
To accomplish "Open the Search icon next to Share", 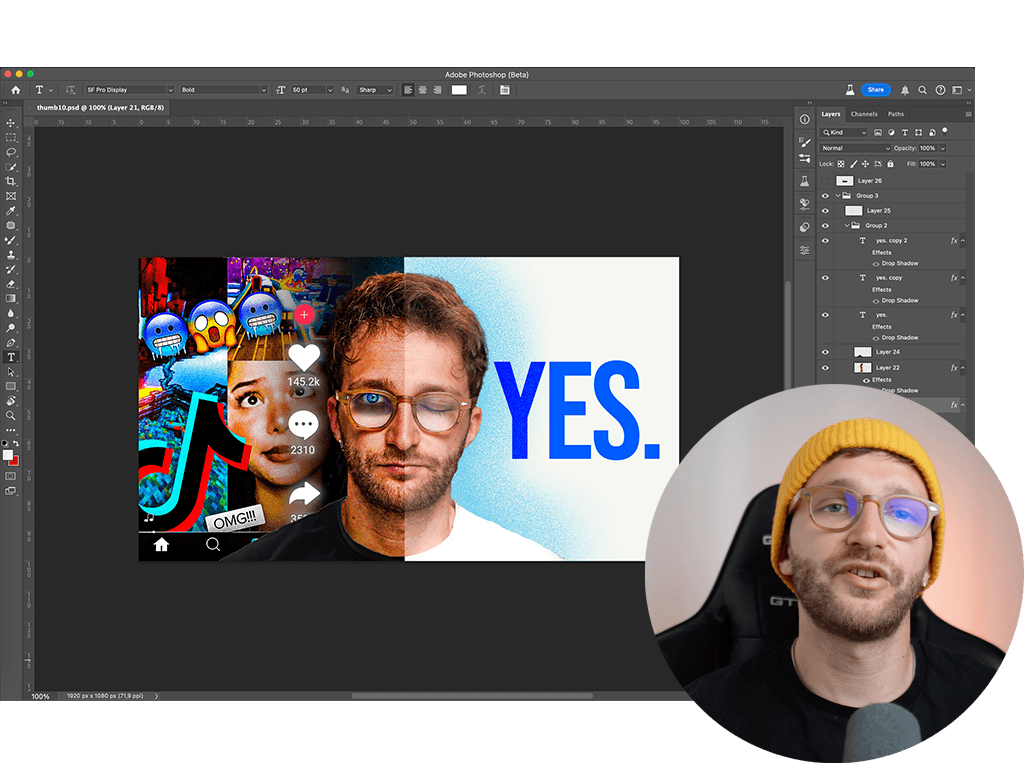I will point(923,90).
